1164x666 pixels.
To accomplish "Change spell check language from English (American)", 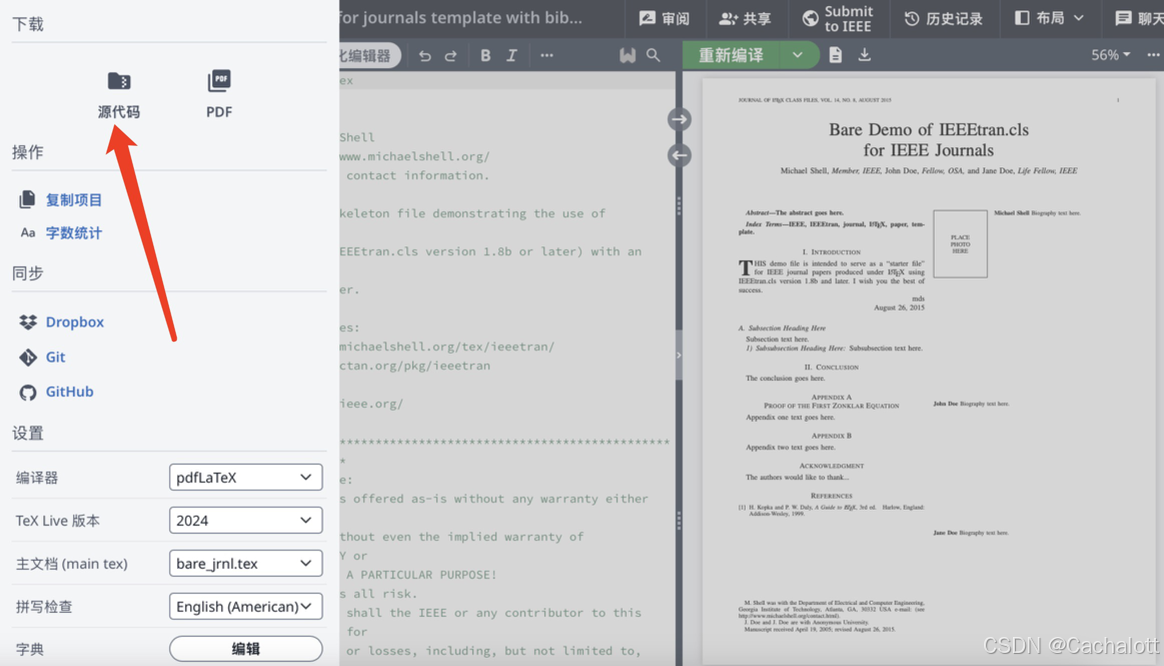I will (x=245, y=606).
